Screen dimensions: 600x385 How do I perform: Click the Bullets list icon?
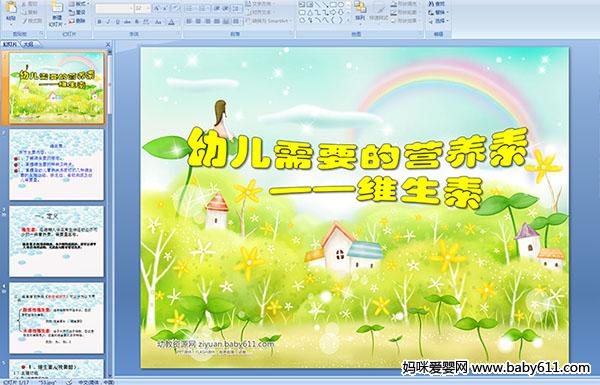click(189, 8)
